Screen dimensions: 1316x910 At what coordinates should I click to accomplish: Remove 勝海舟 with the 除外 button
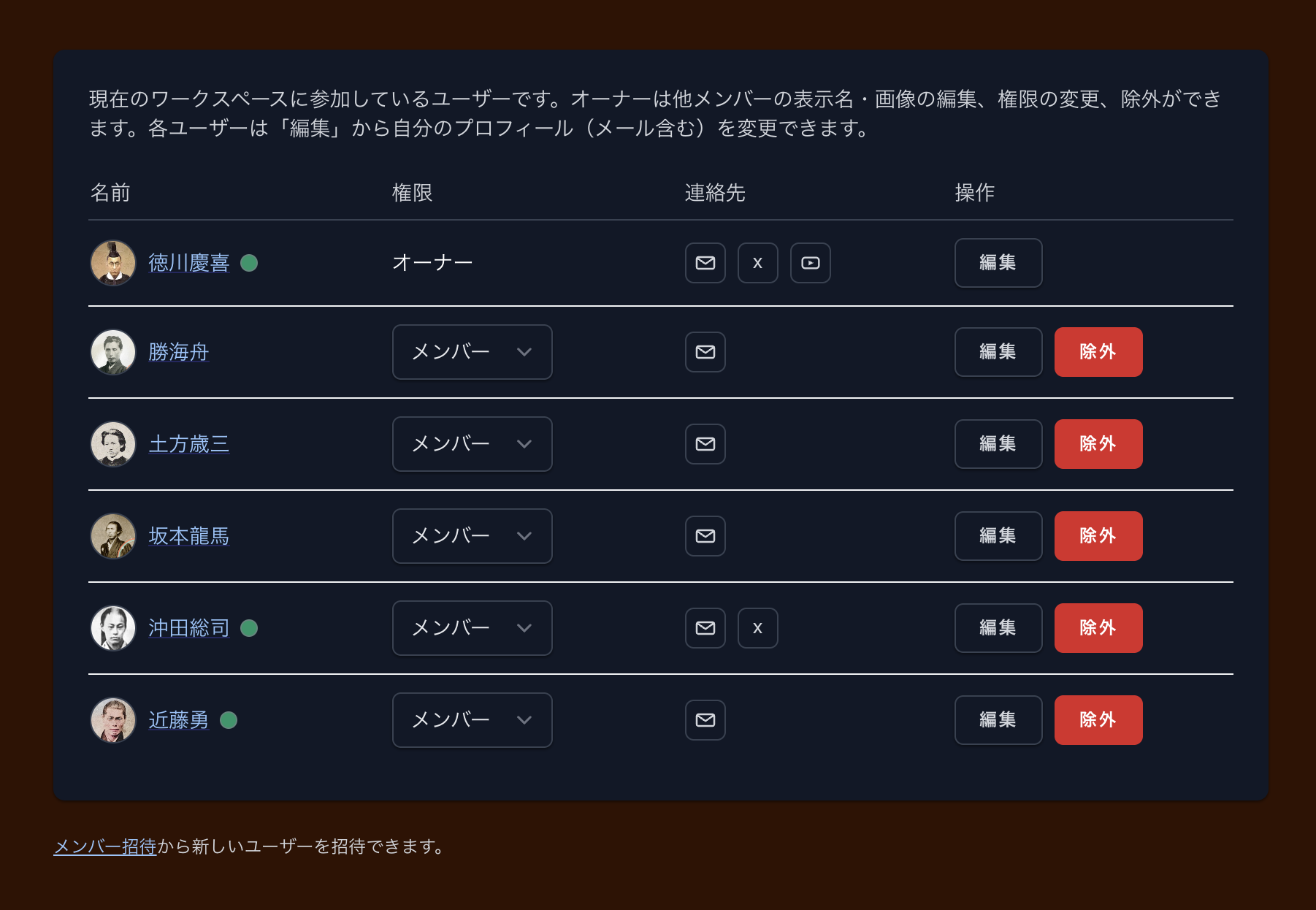point(1098,352)
